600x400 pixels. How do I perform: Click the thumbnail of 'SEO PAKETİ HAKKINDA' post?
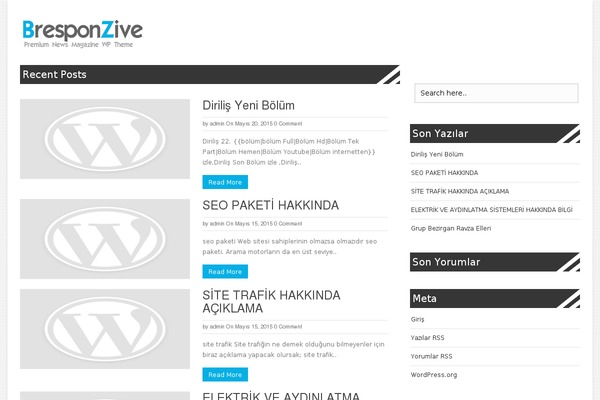[x=105, y=239]
